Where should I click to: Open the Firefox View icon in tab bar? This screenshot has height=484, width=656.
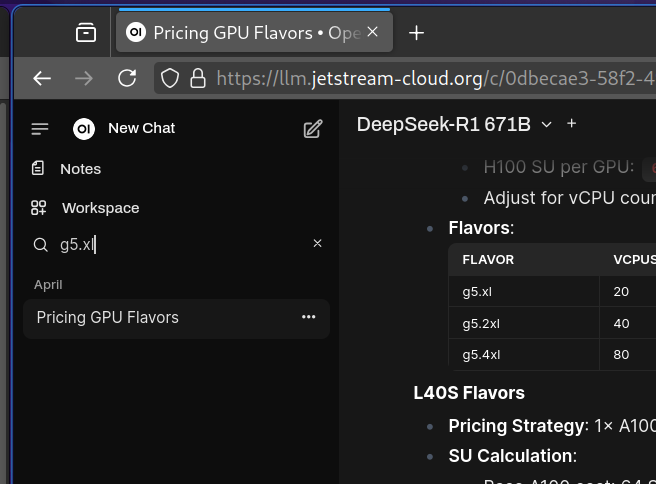86,33
